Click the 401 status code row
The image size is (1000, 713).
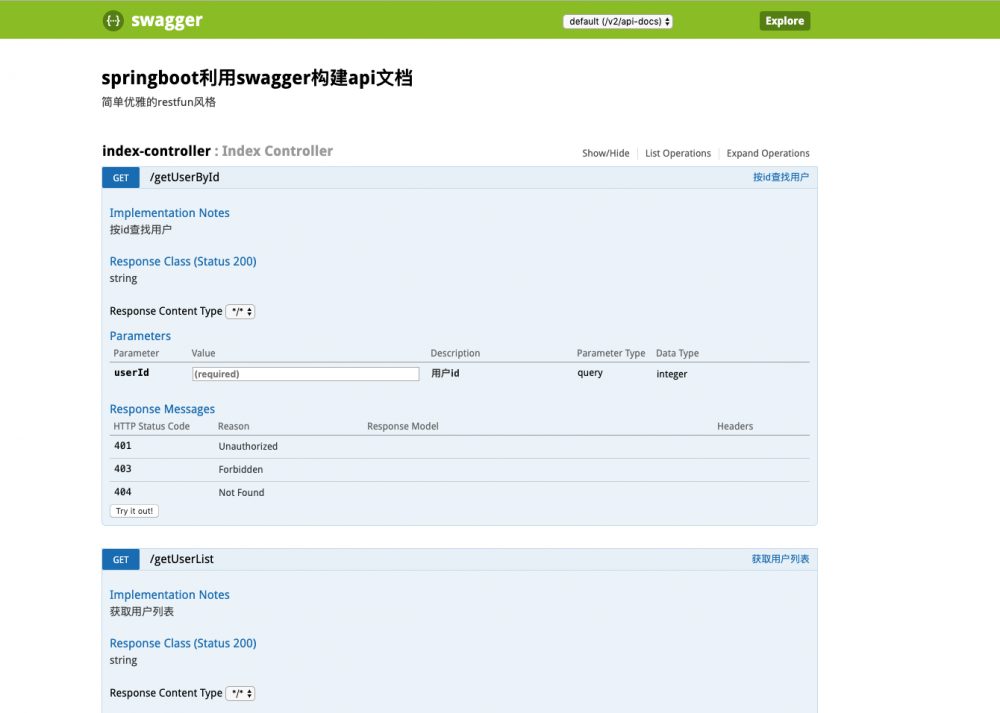[x=459, y=446]
